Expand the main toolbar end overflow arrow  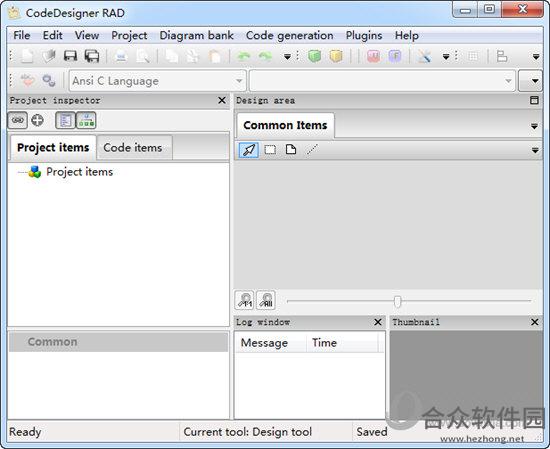[x=536, y=56]
